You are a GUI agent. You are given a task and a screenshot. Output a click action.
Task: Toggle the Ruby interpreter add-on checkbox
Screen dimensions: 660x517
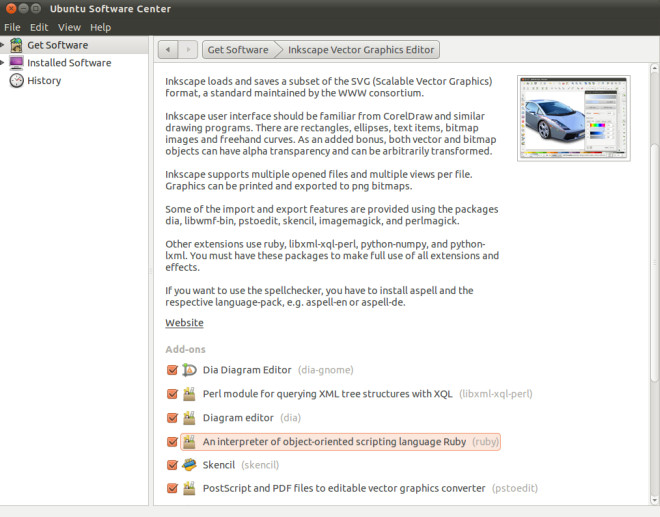[x=172, y=442]
